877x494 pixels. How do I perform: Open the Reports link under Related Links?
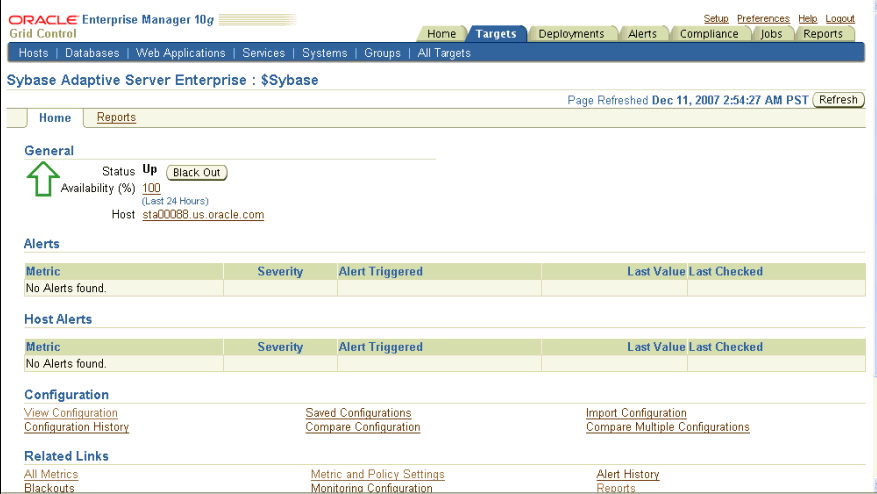(x=616, y=488)
